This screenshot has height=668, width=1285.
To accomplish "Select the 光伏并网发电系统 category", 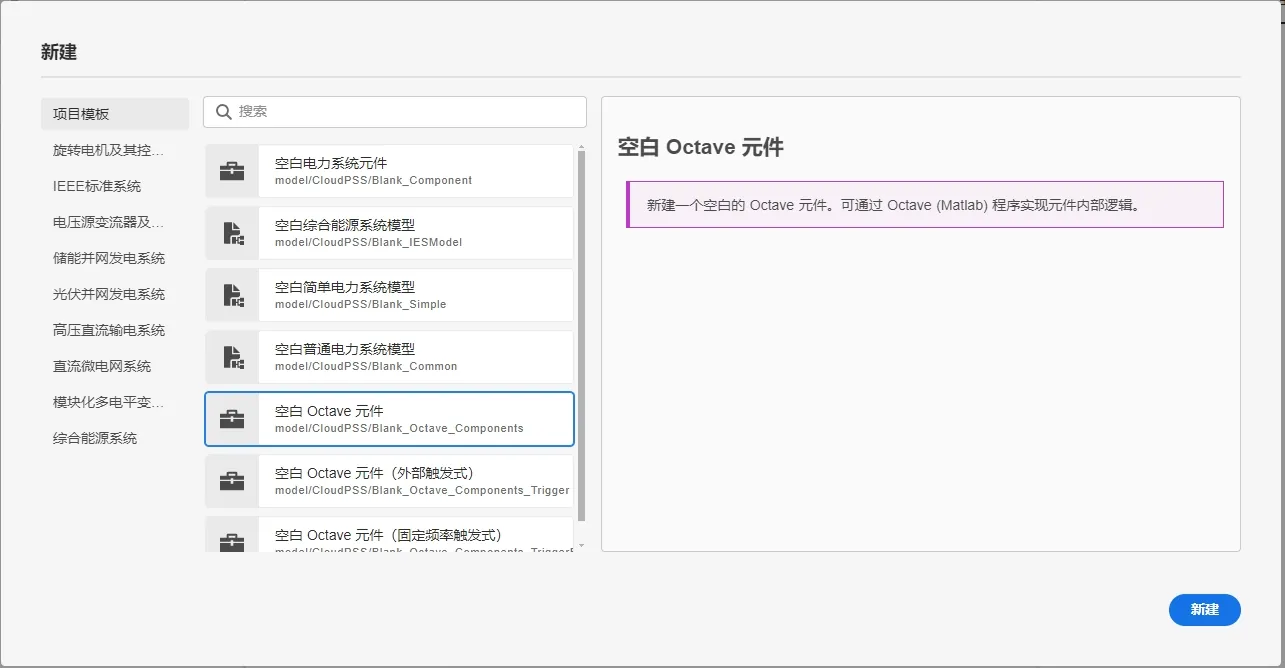I will [114, 293].
